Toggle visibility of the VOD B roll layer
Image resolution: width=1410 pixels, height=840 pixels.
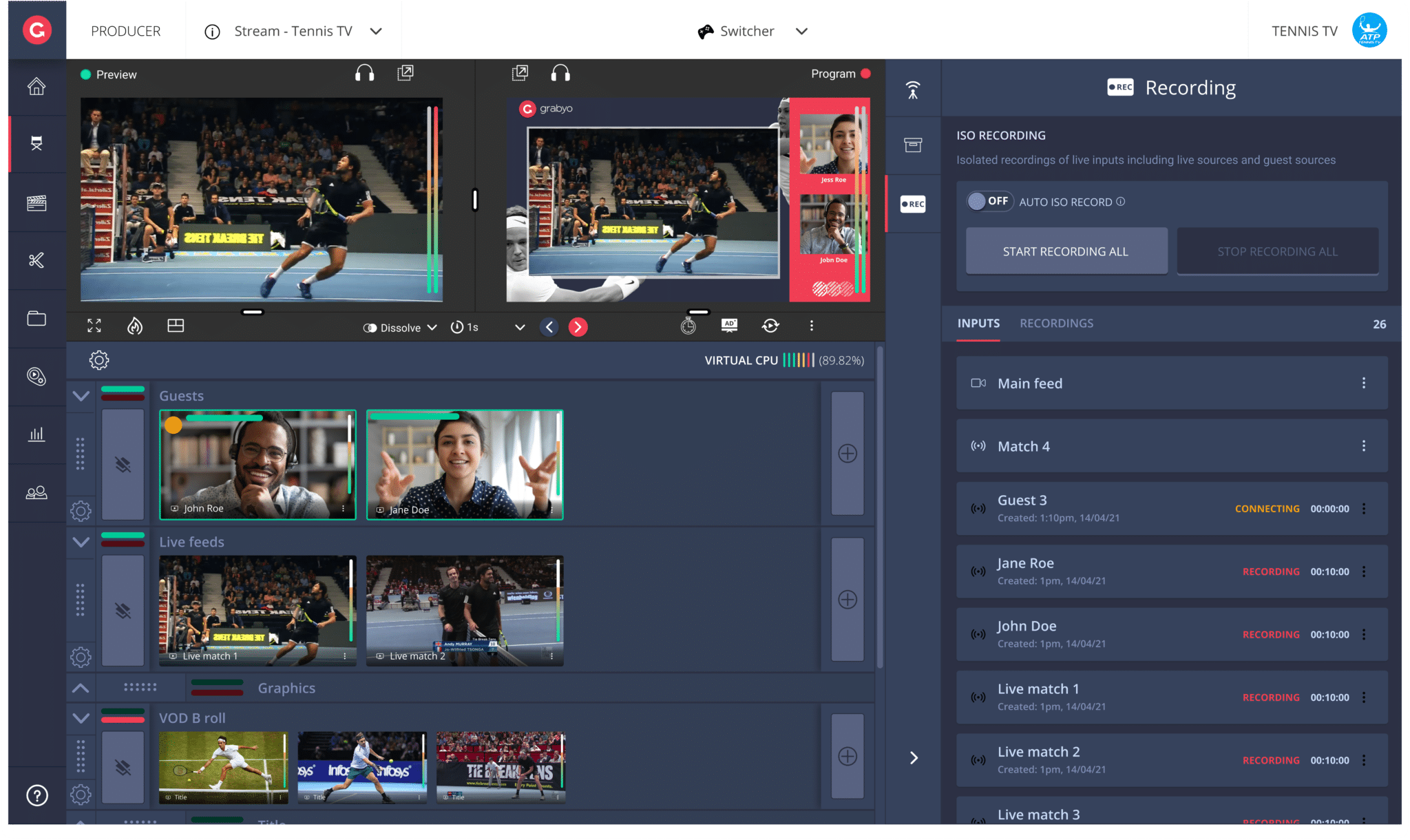123,767
